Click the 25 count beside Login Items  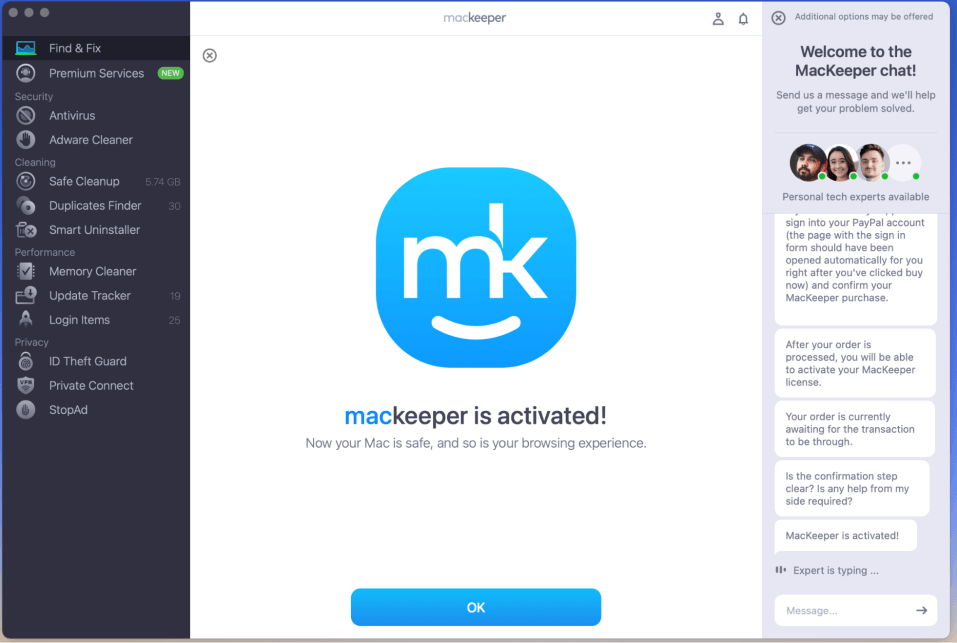coord(175,320)
